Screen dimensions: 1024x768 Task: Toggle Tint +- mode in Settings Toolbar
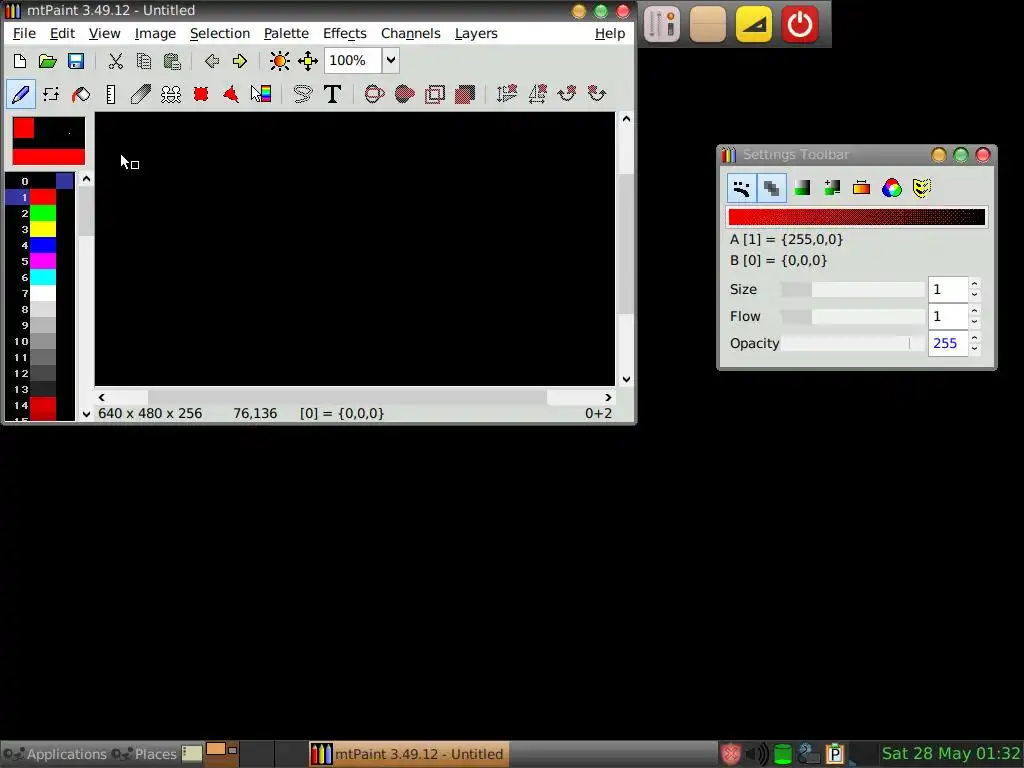831,188
